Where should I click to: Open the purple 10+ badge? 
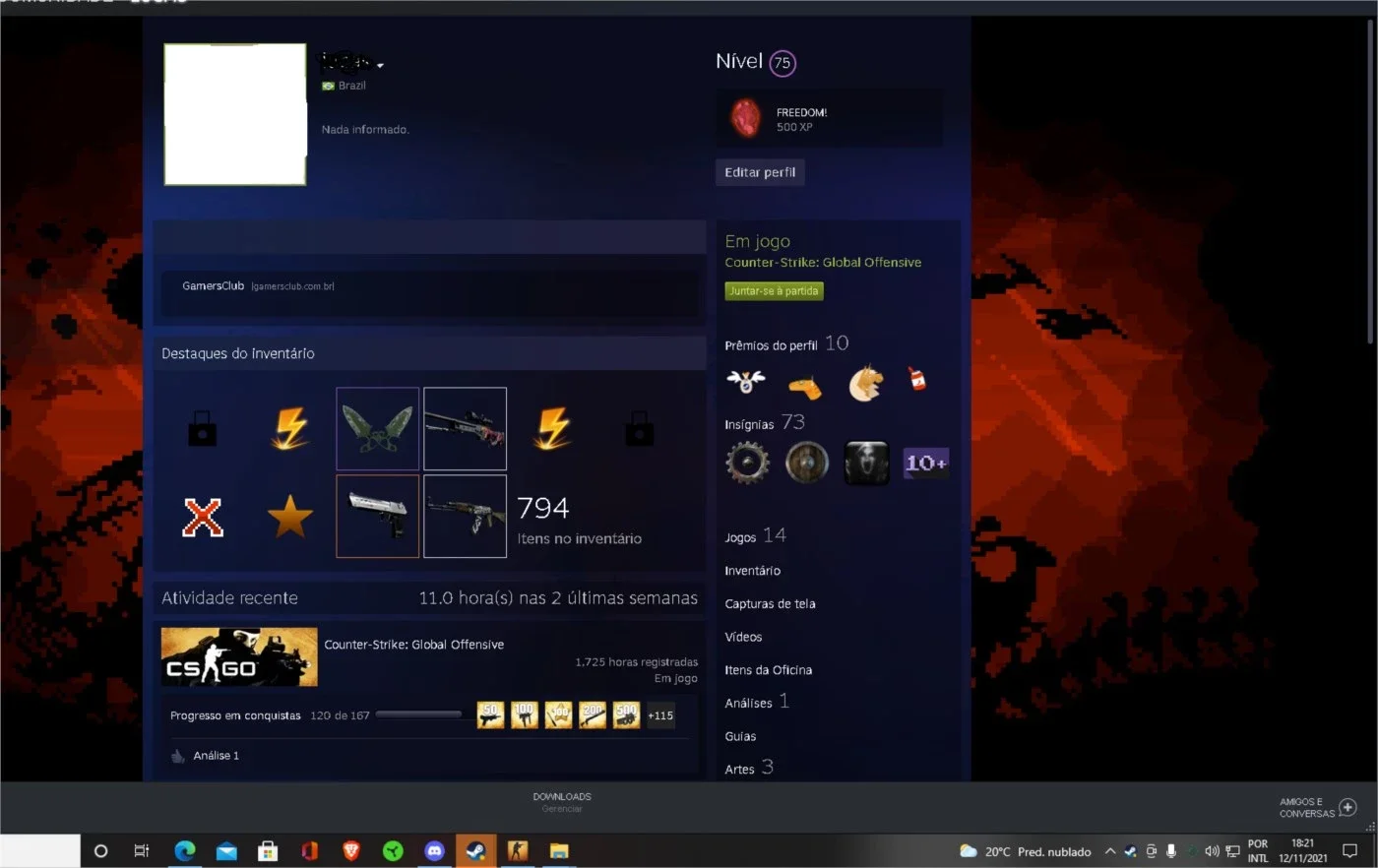tap(926, 463)
